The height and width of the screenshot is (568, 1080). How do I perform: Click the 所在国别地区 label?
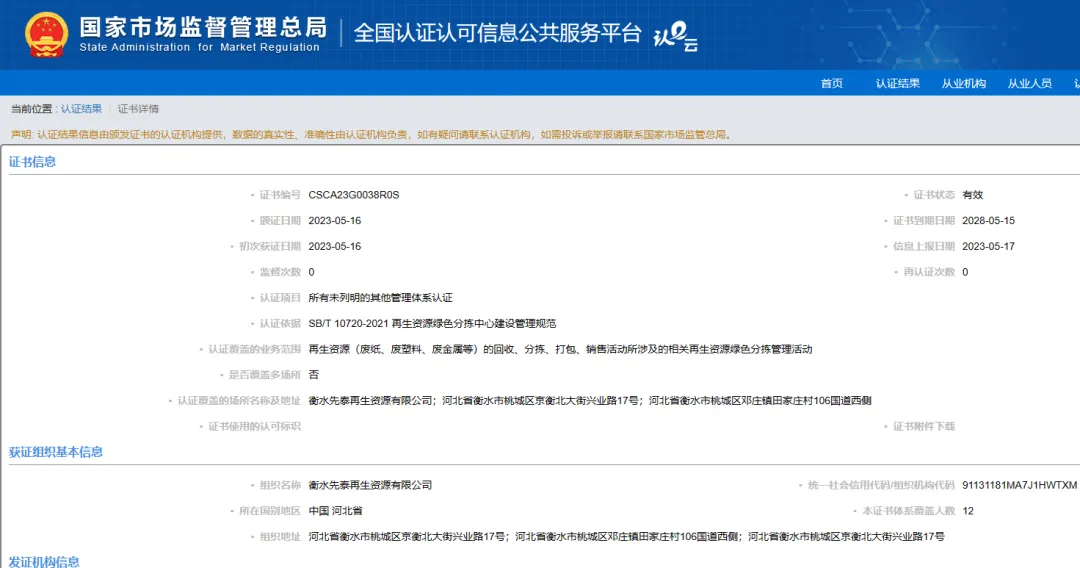coord(269,511)
